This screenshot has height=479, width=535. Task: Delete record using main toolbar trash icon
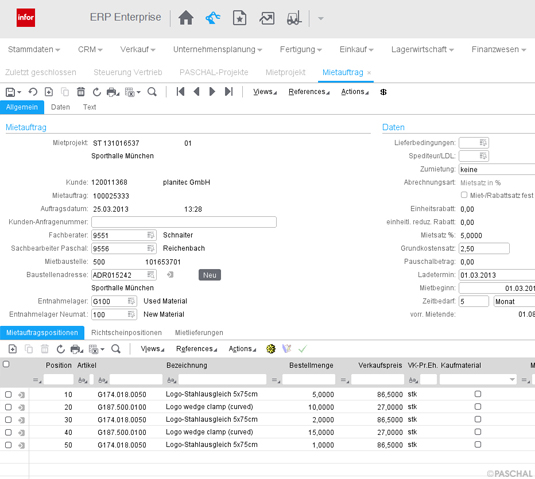[x=81, y=92]
